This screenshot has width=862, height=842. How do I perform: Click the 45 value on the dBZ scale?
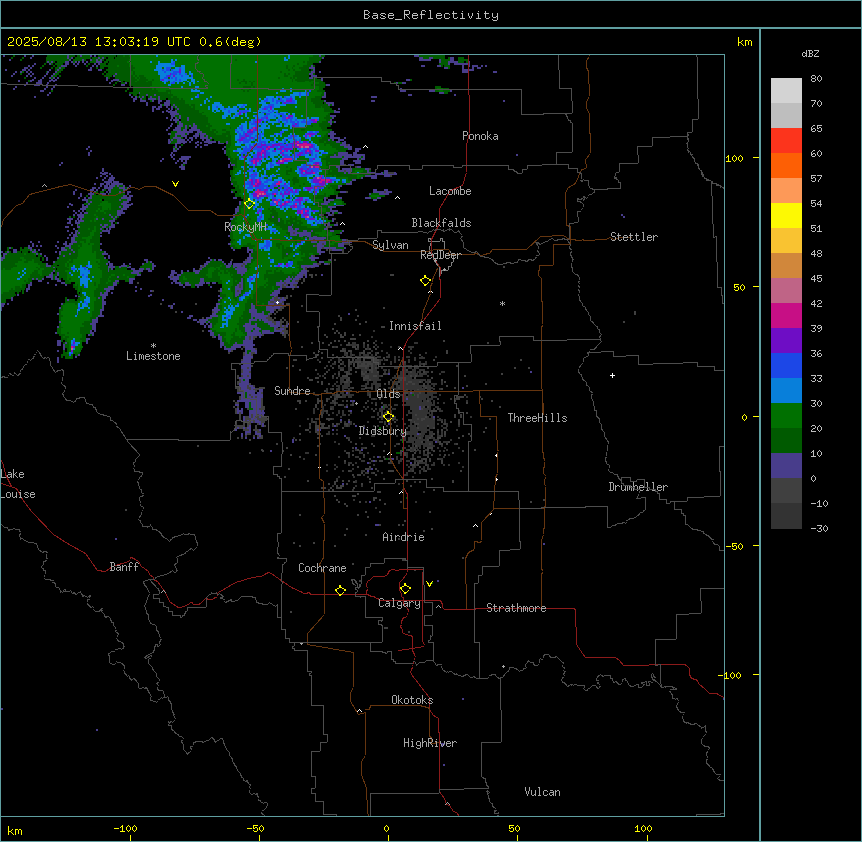tap(816, 278)
